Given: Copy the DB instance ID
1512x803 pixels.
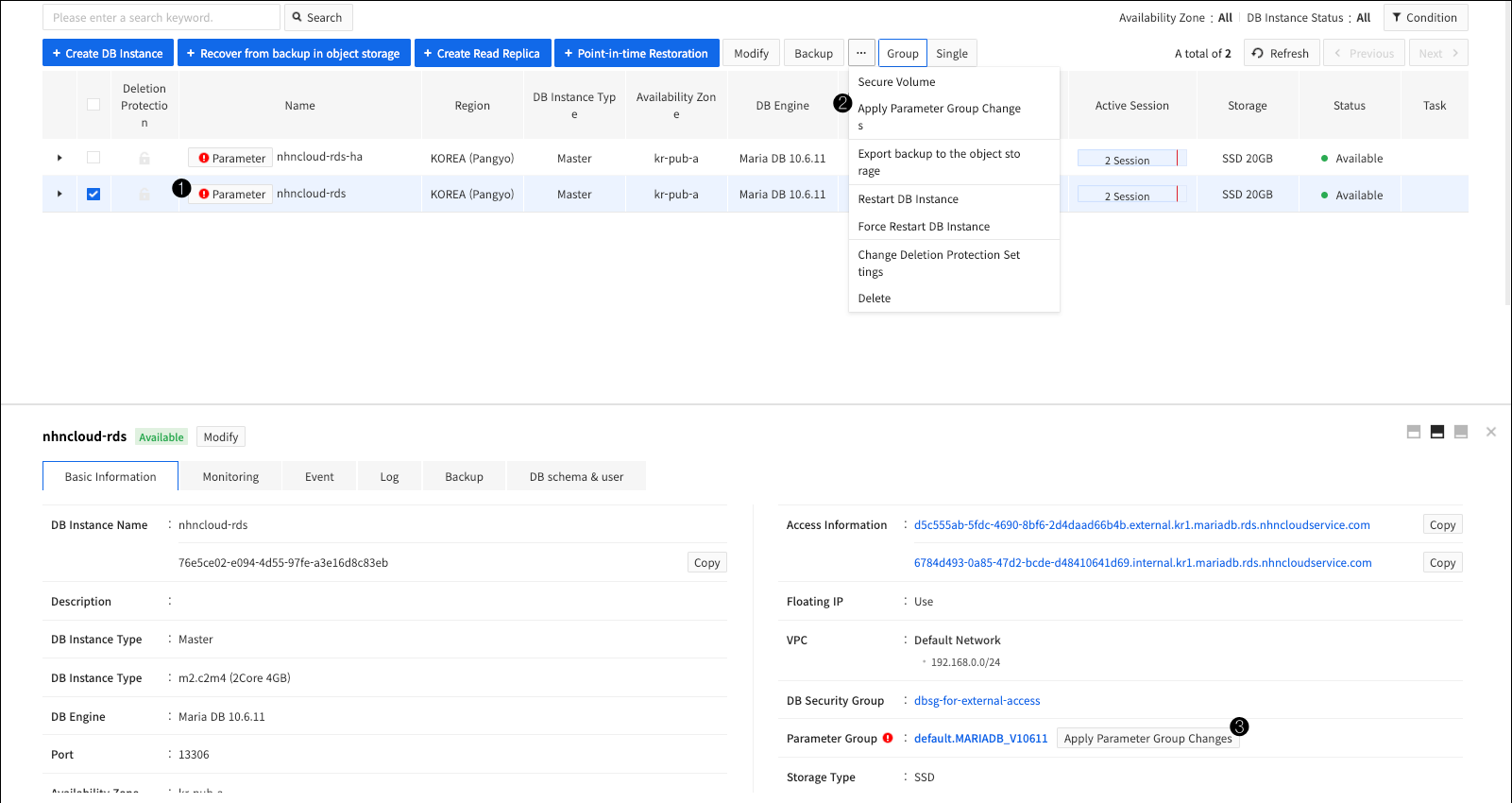Looking at the screenshot, I should click(x=706, y=562).
